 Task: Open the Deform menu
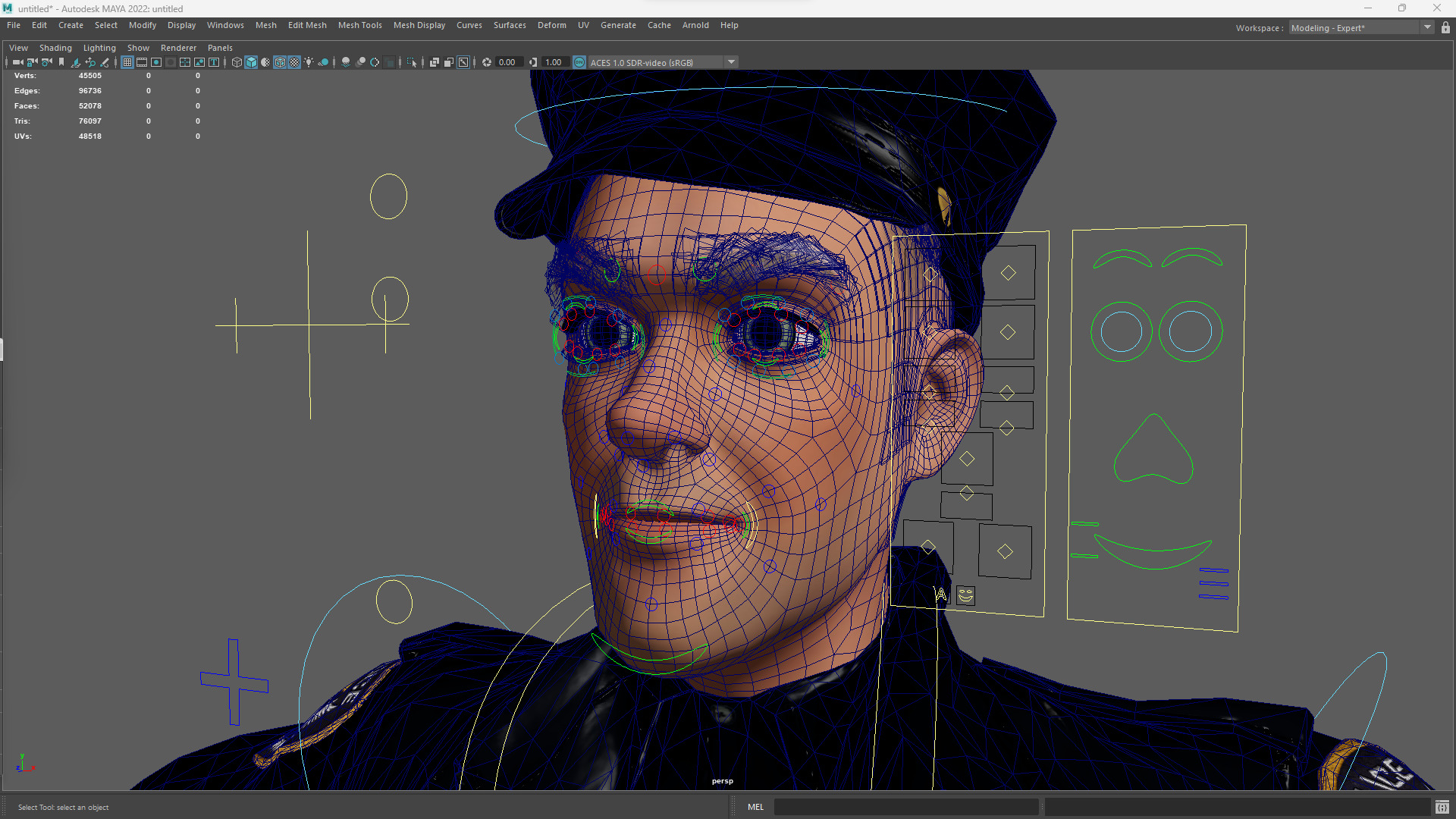pyautogui.click(x=551, y=25)
